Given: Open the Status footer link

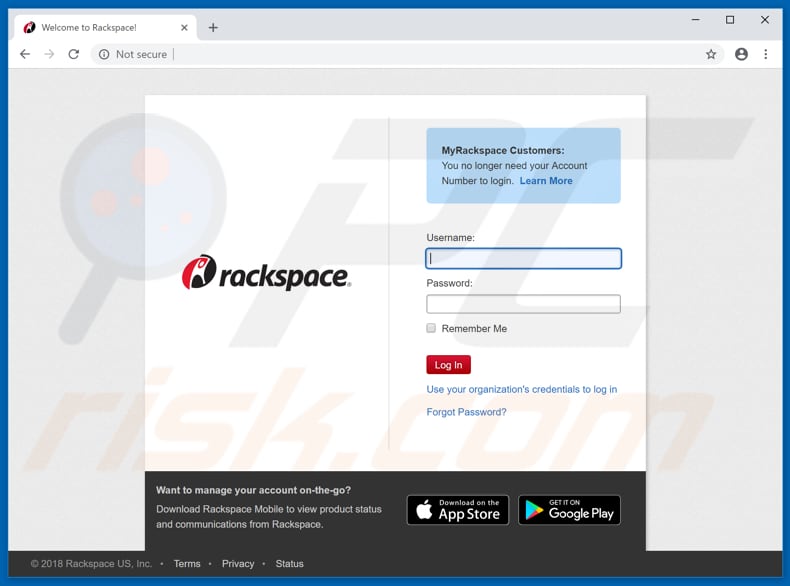Looking at the screenshot, I should pos(289,564).
